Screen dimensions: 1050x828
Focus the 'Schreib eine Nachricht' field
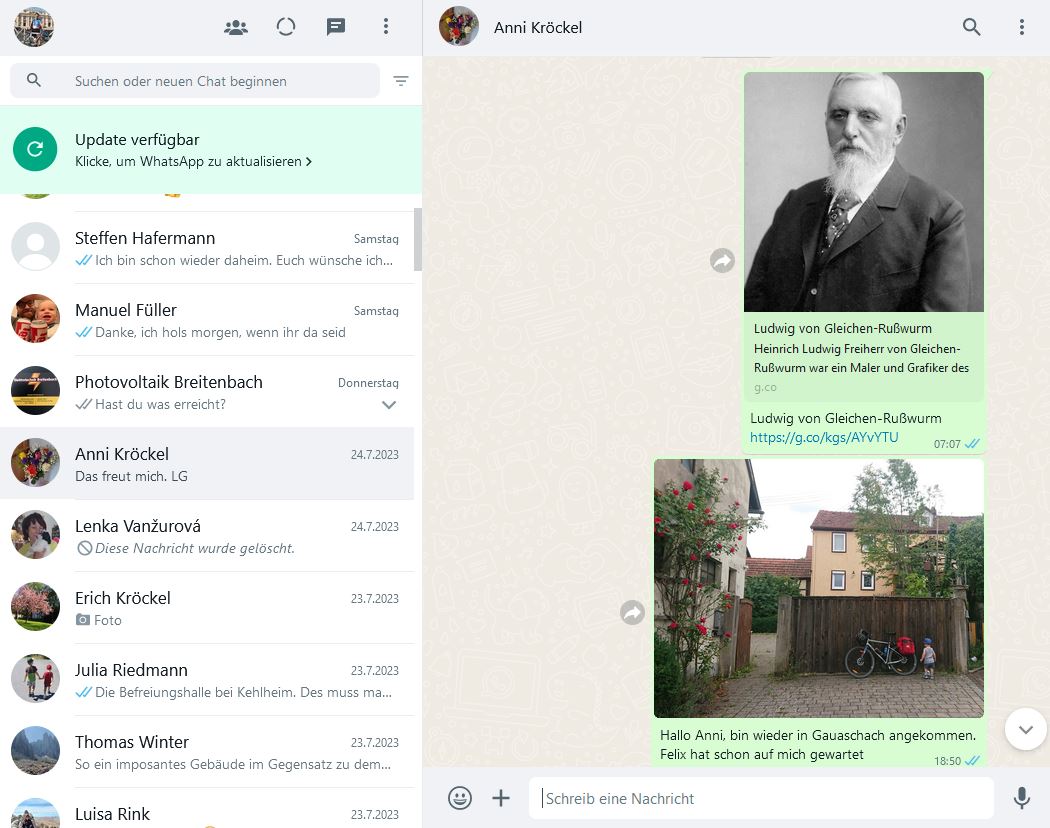(761, 799)
